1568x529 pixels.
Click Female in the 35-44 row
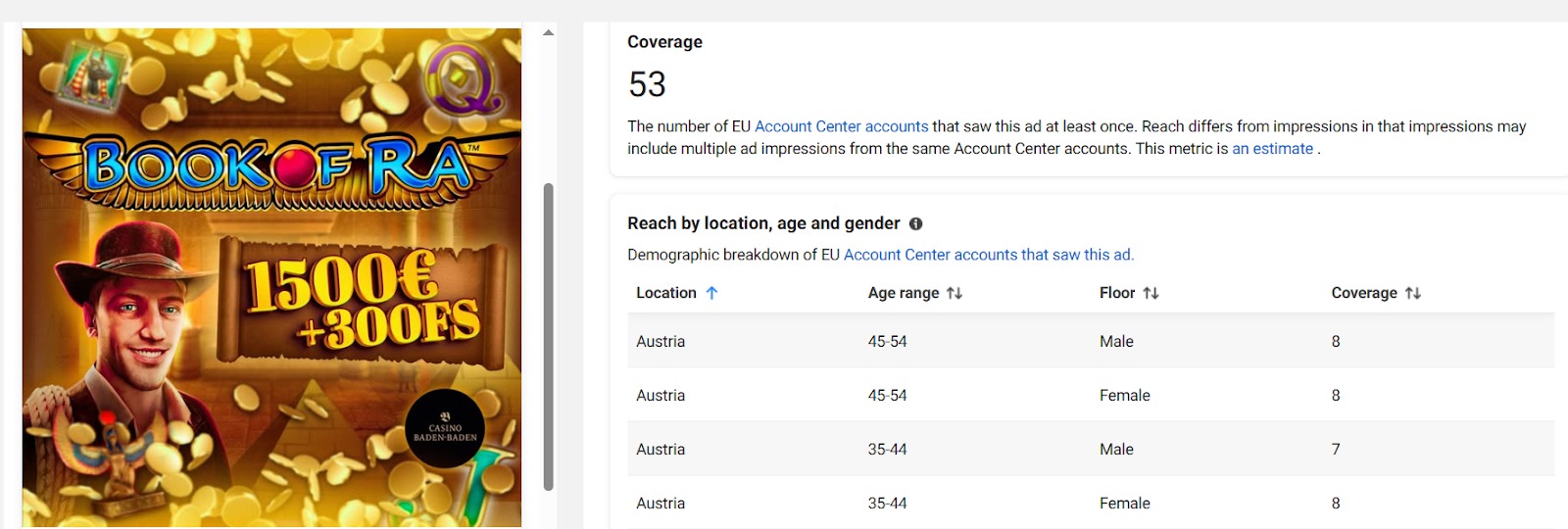[x=1124, y=504]
